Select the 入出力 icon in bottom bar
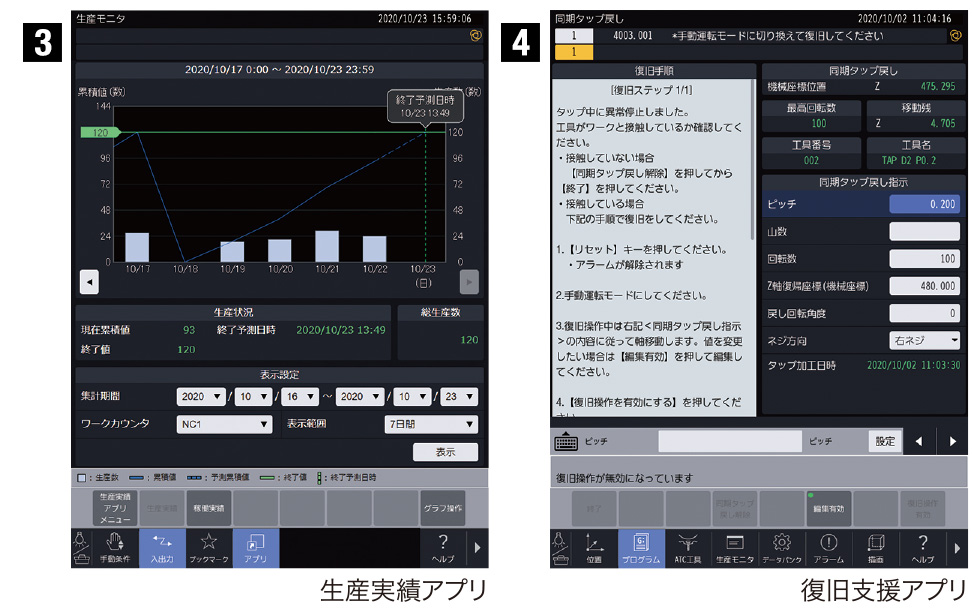 pos(162,548)
